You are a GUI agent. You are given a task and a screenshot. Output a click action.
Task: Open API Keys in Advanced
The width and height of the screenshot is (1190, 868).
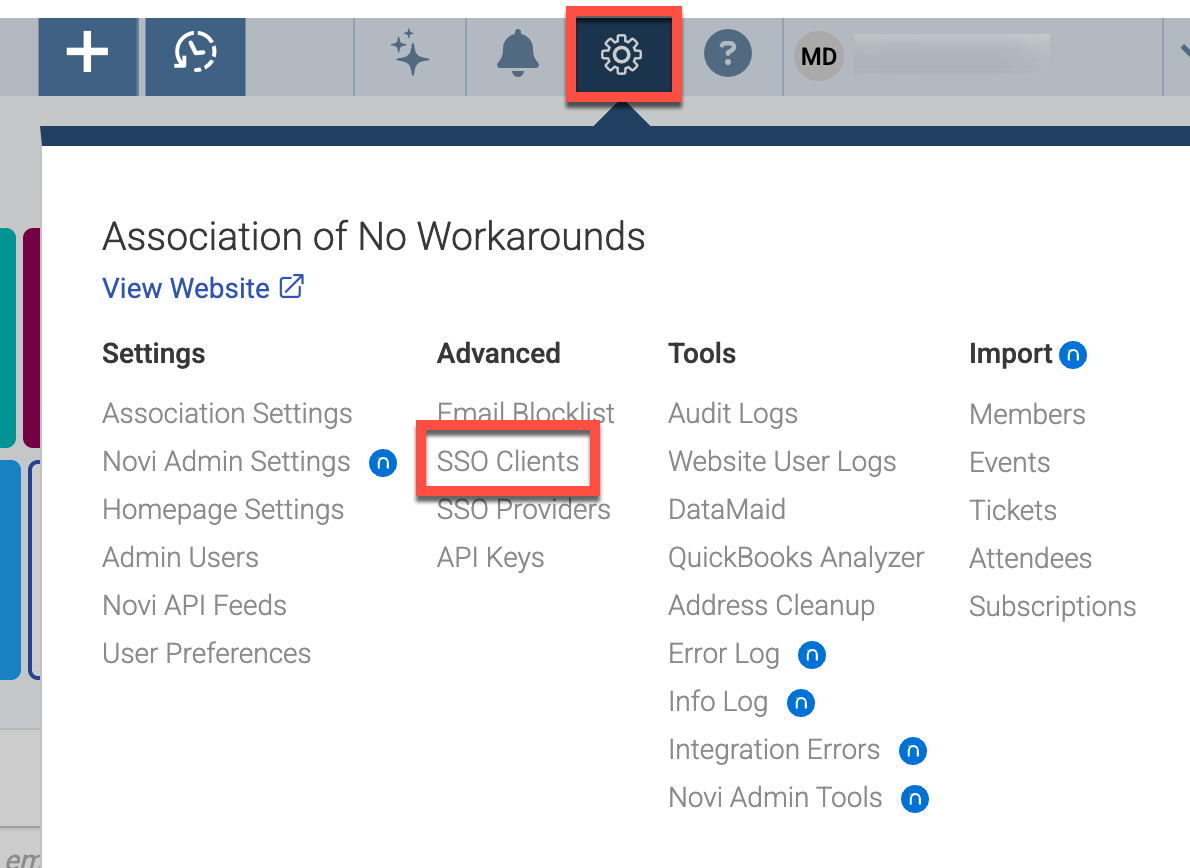(490, 558)
